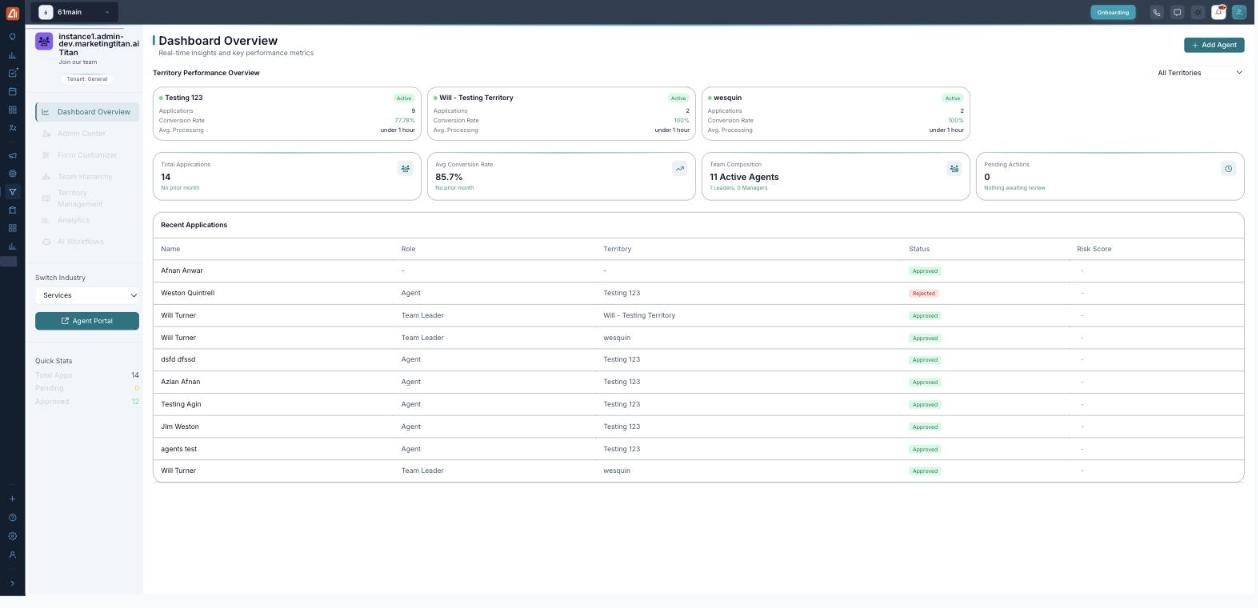Click the 11 Active Agents value
This screenshot has width=1258, height=608.
[x=744, y=177]
